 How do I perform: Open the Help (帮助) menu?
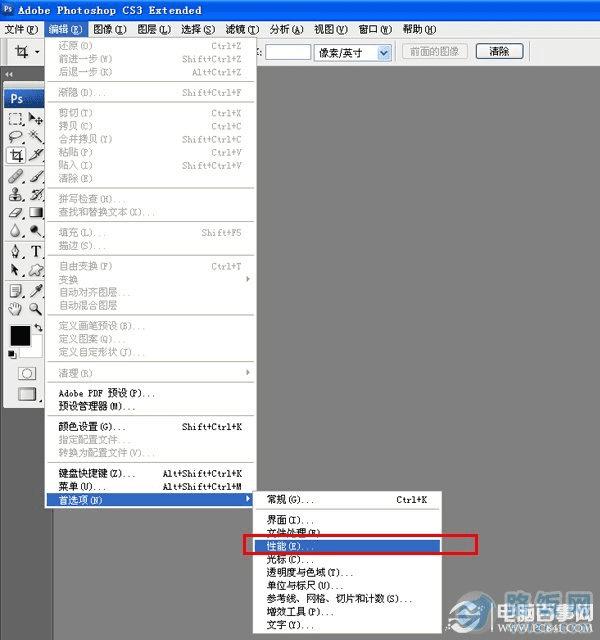click(419, 29)
